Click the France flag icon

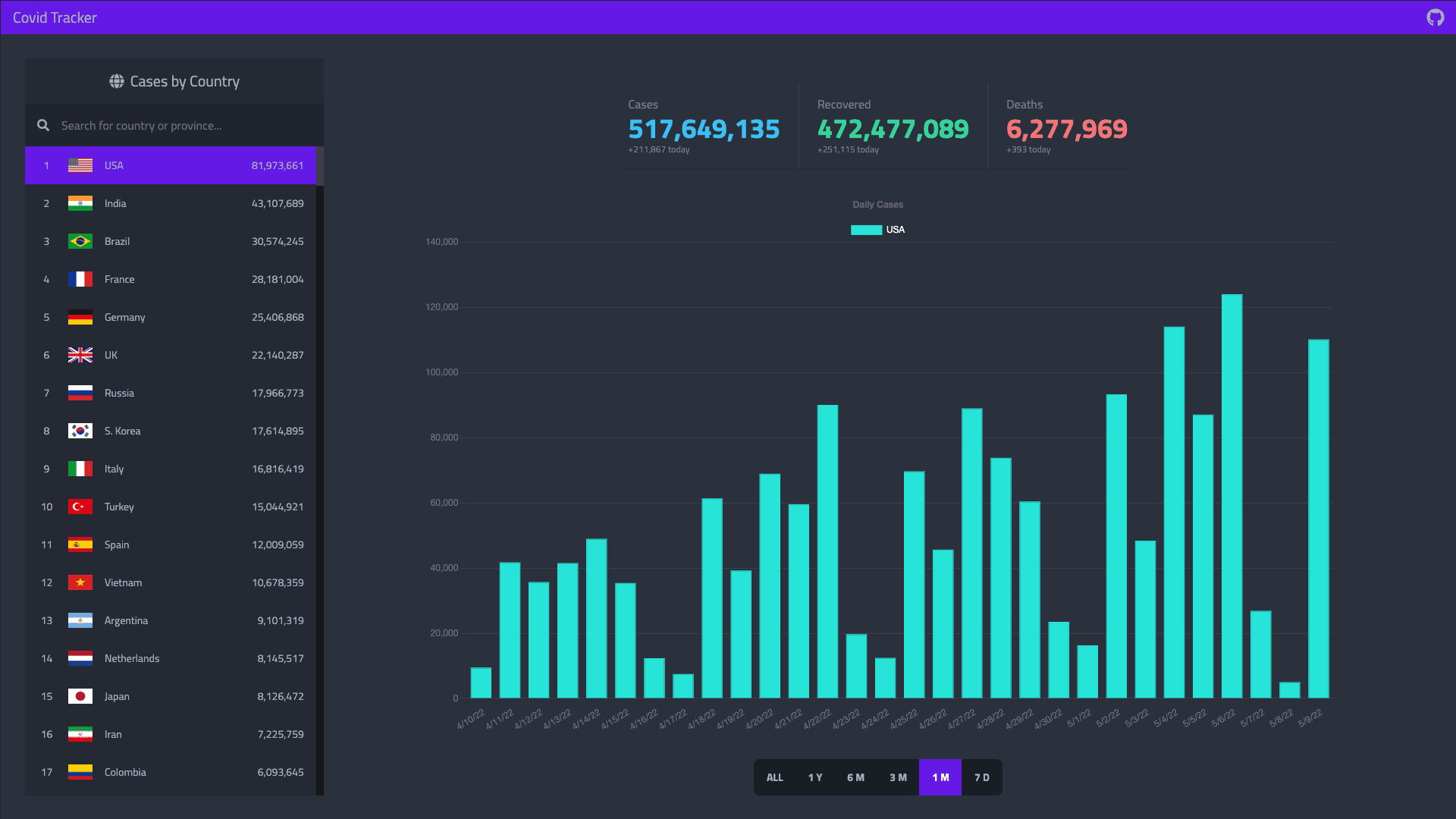click(80, 279)
